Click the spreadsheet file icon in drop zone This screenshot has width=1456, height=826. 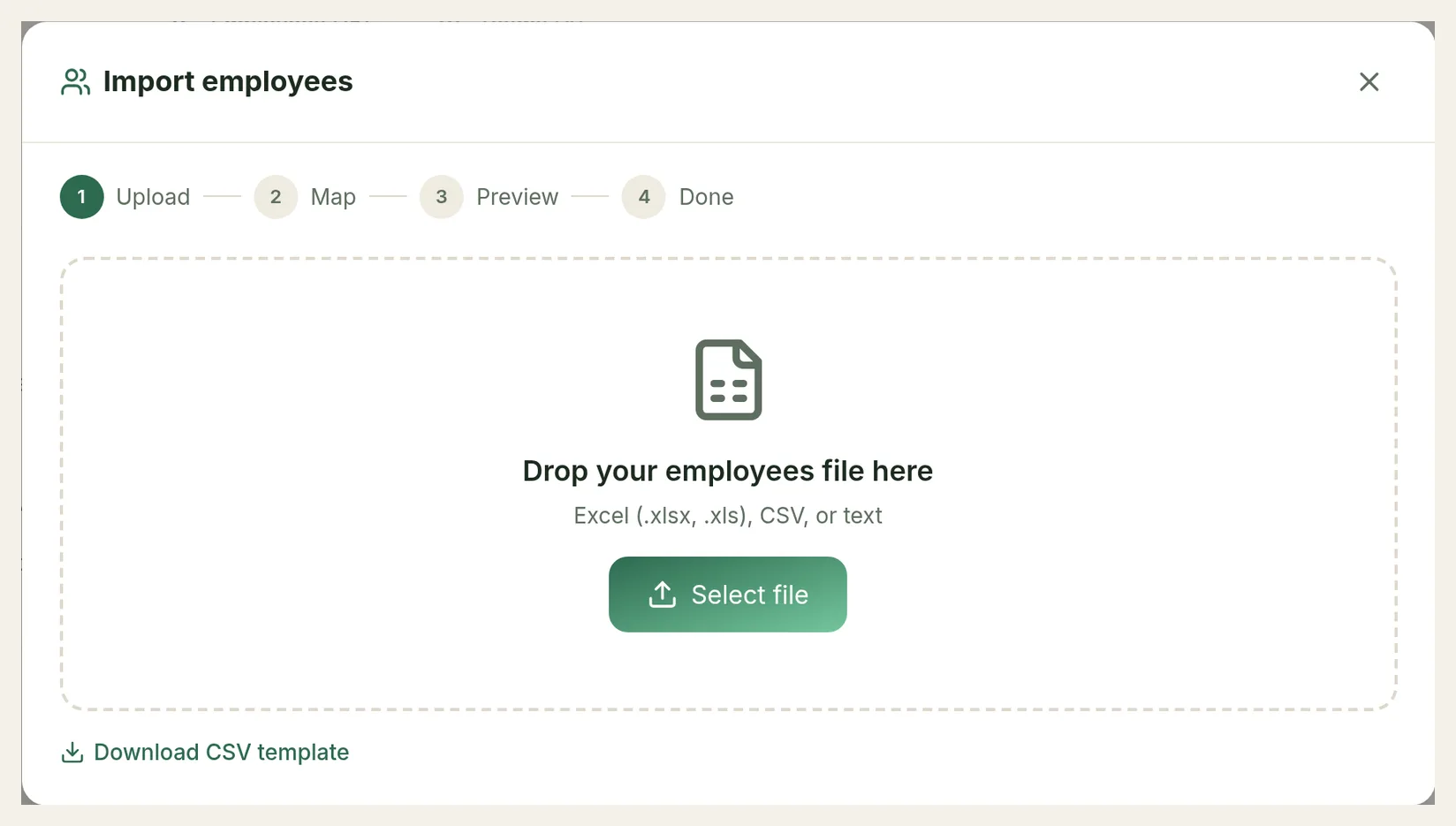pyautogui.click(x=728, y=380)
